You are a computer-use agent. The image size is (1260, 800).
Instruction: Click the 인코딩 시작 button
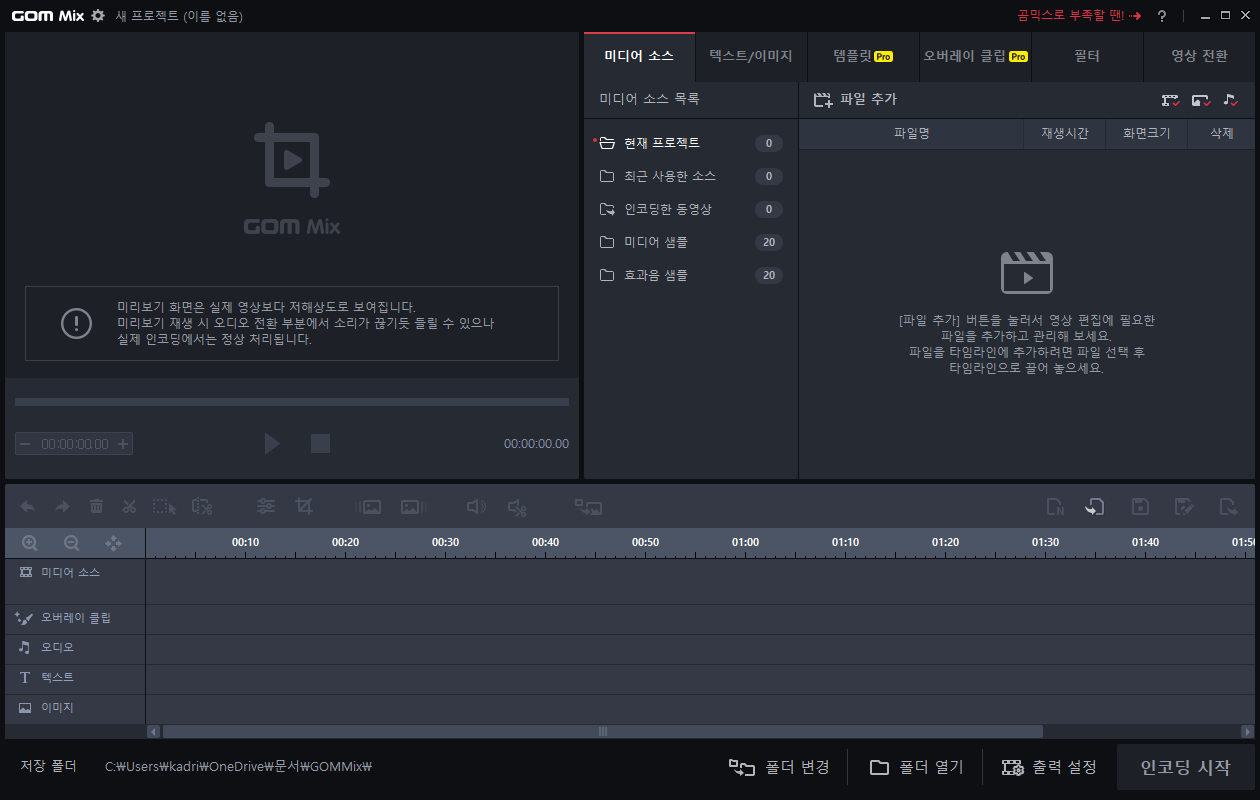(x=1186, y=767)
